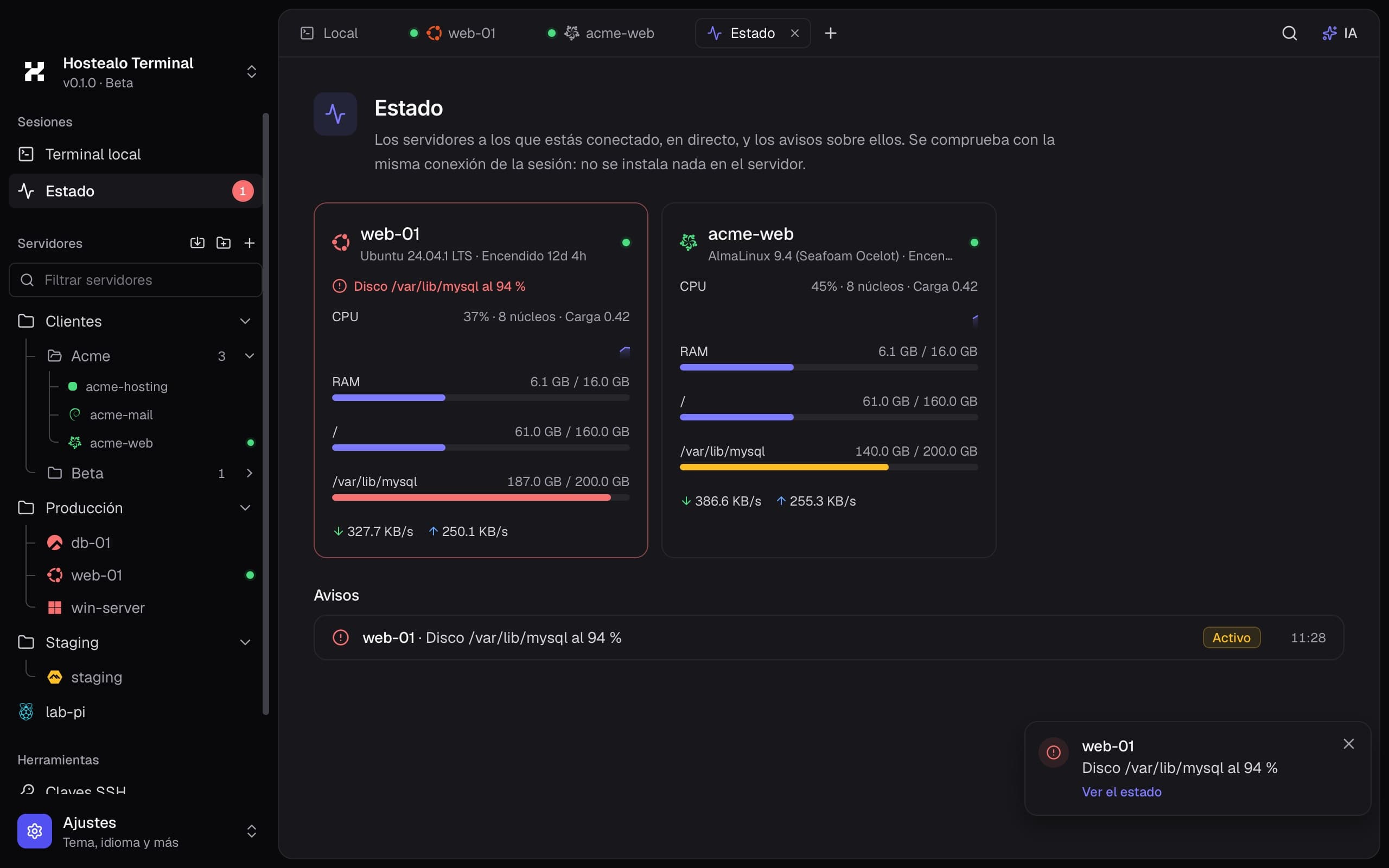Screen dimensions: 1389x868
Task: Click the import servers icon in Servidores header
Action: click(197, 243)
